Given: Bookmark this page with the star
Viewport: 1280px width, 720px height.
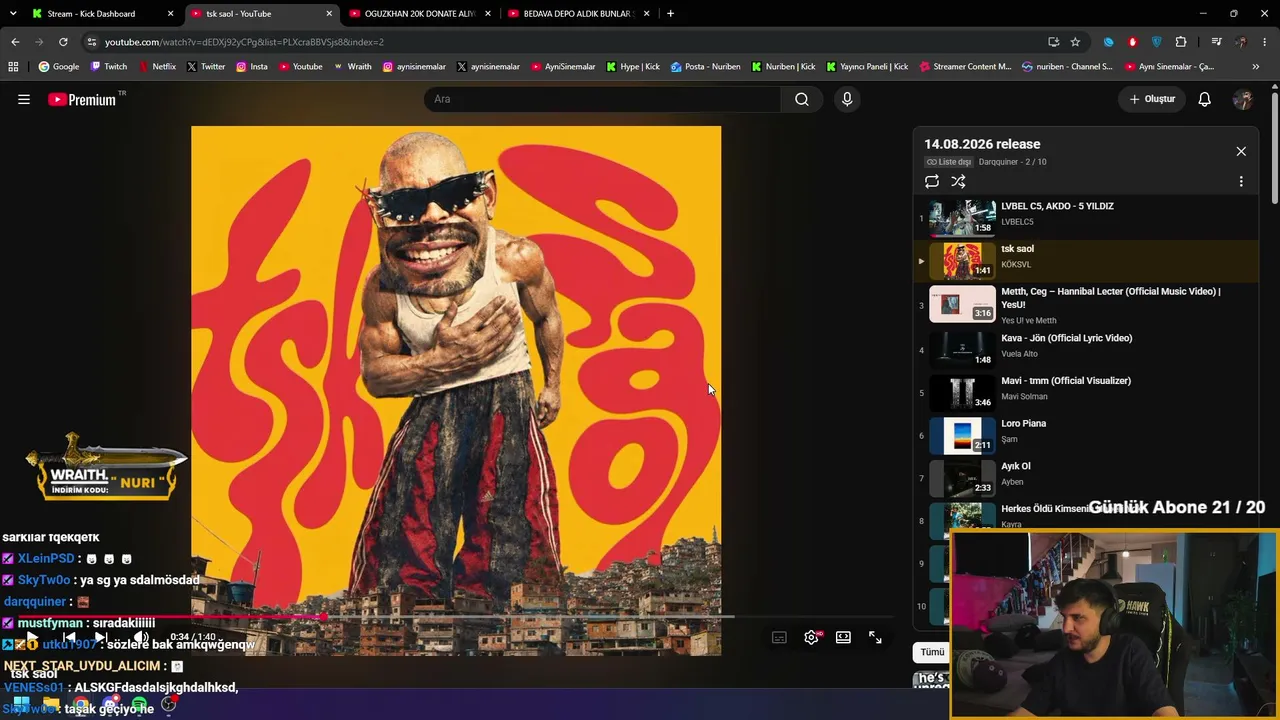Looking at the screenshot, I should click(1075, 42).
